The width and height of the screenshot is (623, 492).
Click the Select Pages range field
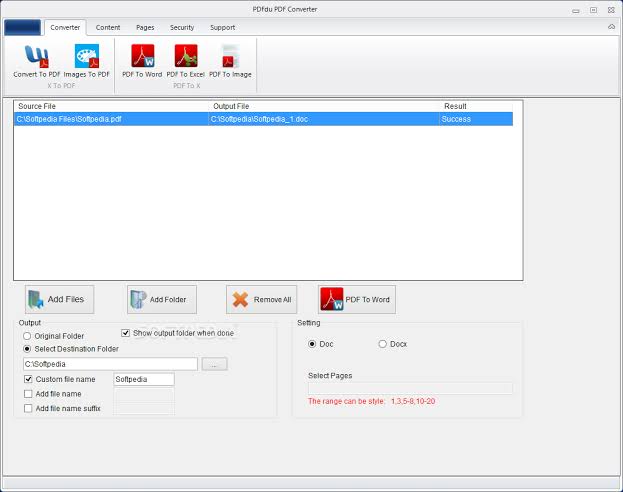410,388
